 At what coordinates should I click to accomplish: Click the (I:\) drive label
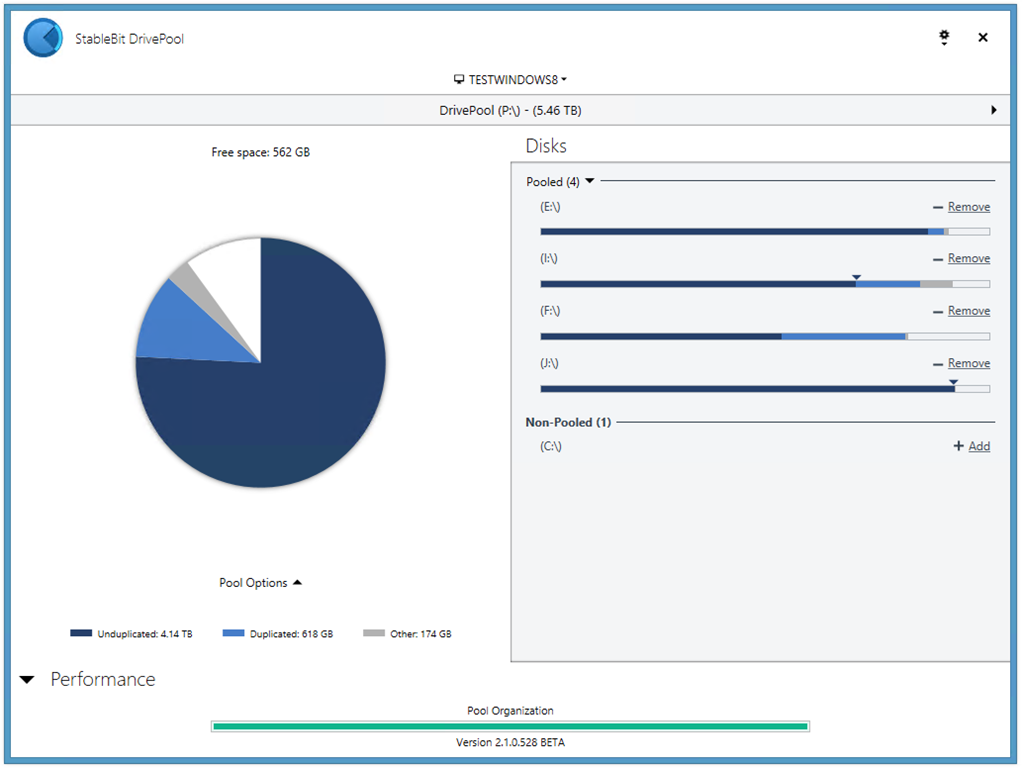(x=549, y=258)
